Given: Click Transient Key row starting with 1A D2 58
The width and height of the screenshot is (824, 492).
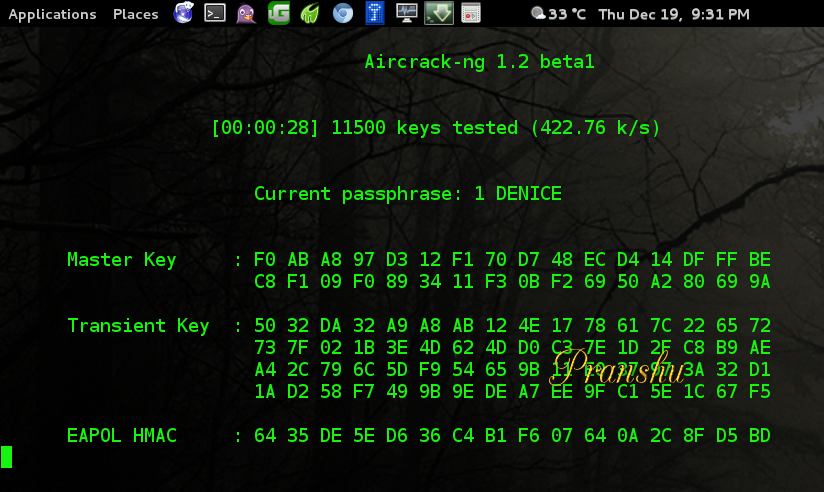Looking at the screenshot, I should pyautogui.click(x=512, y=392).
